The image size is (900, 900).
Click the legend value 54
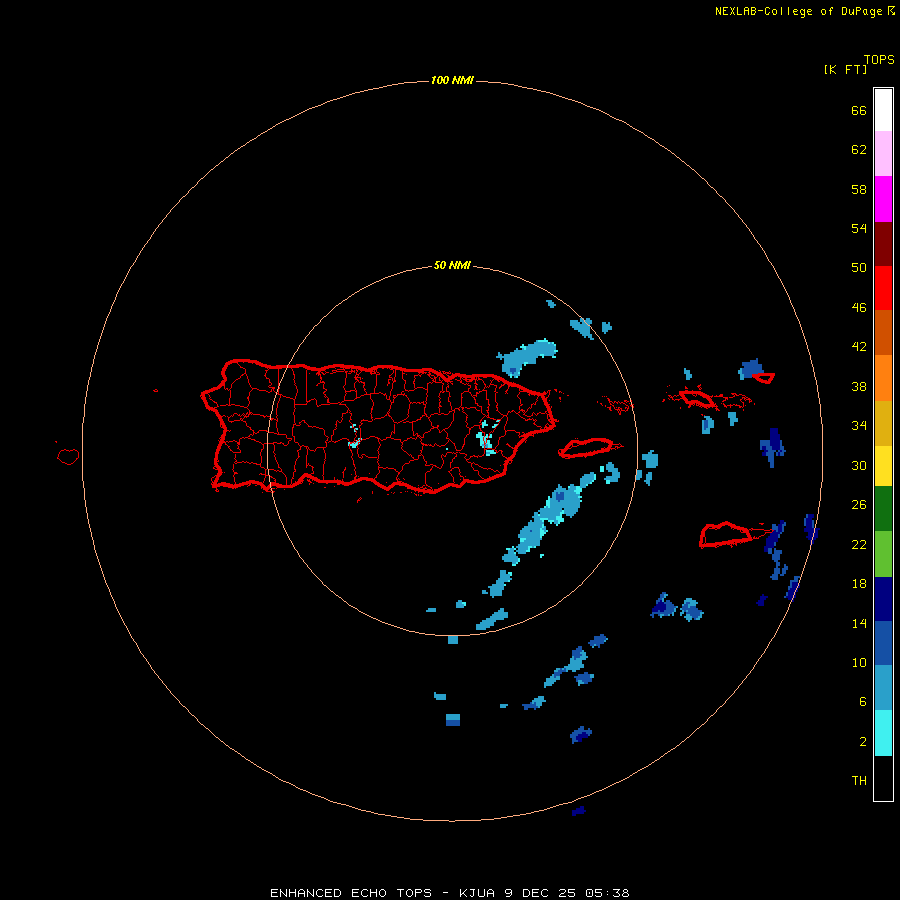859,228
